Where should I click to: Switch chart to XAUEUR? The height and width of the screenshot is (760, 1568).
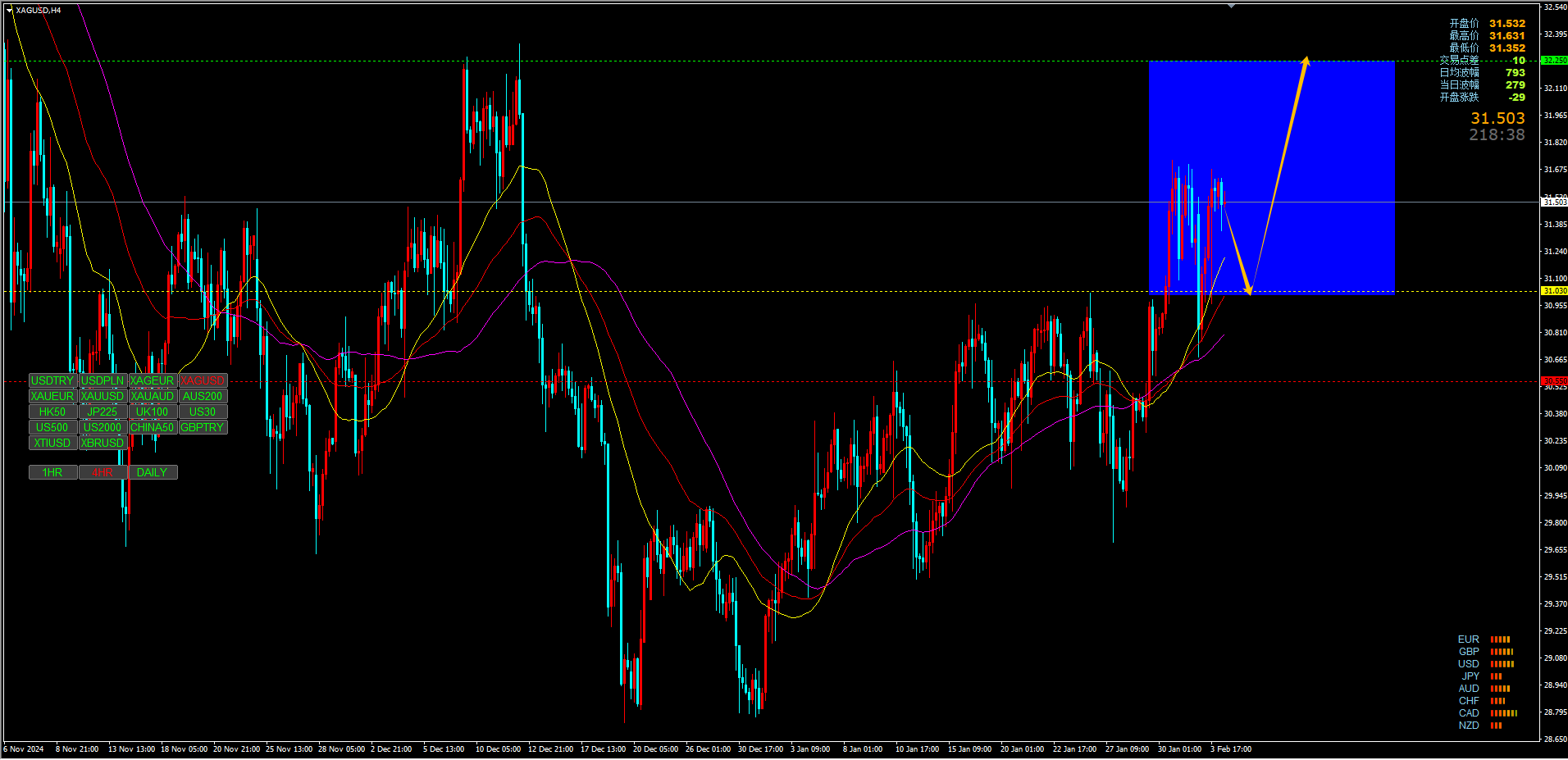click(52, 396)
